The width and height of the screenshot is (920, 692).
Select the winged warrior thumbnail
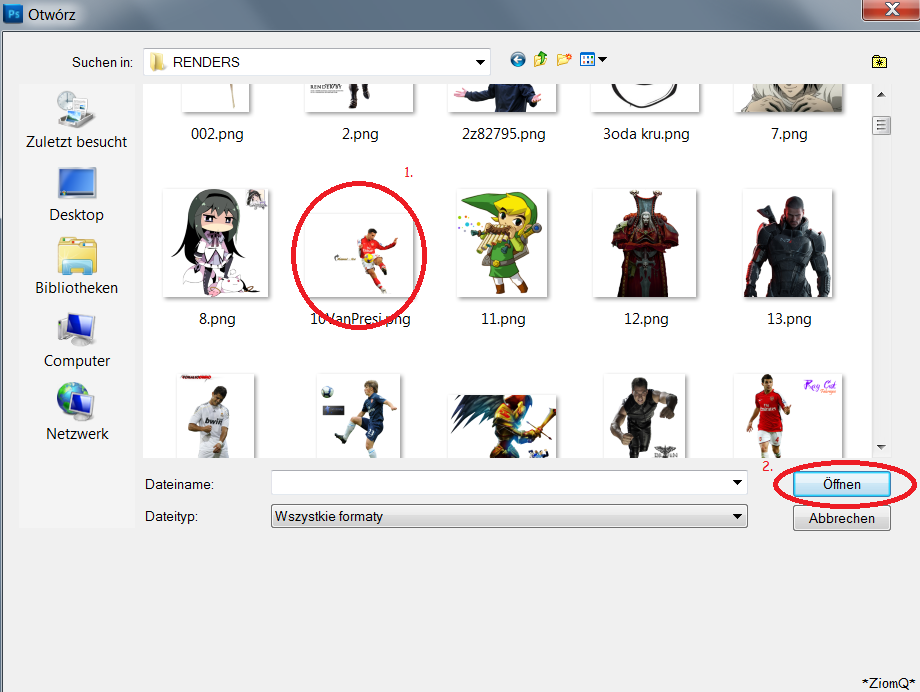click(502, 426)
